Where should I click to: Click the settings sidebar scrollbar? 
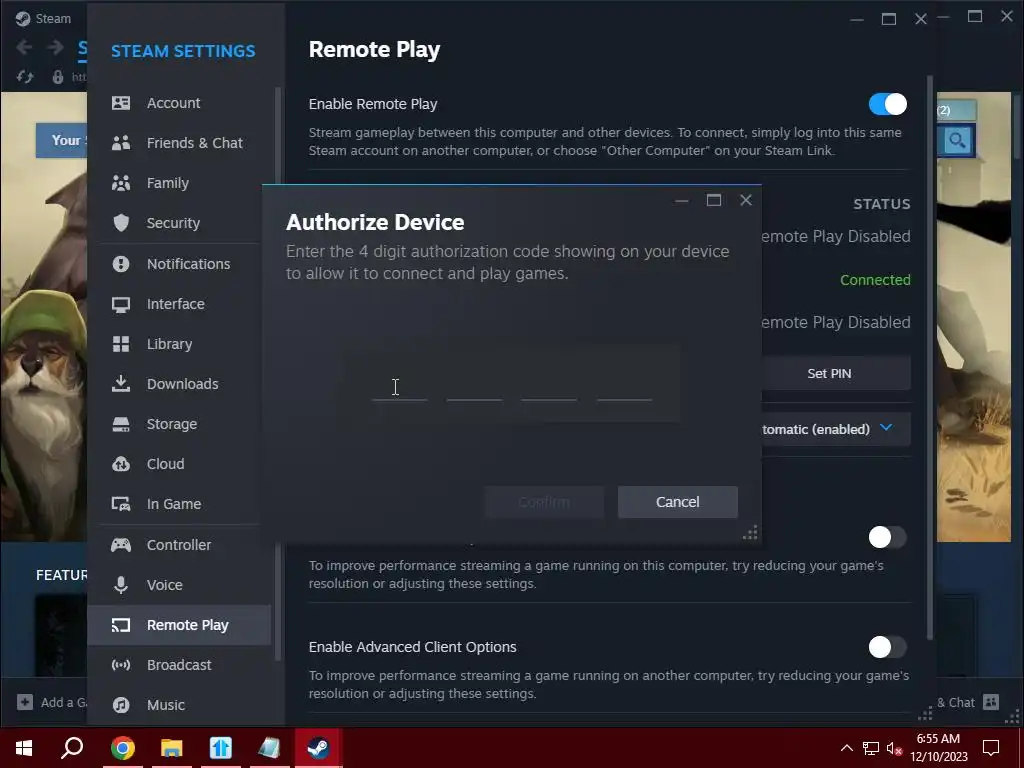click(x=278, y=373)
